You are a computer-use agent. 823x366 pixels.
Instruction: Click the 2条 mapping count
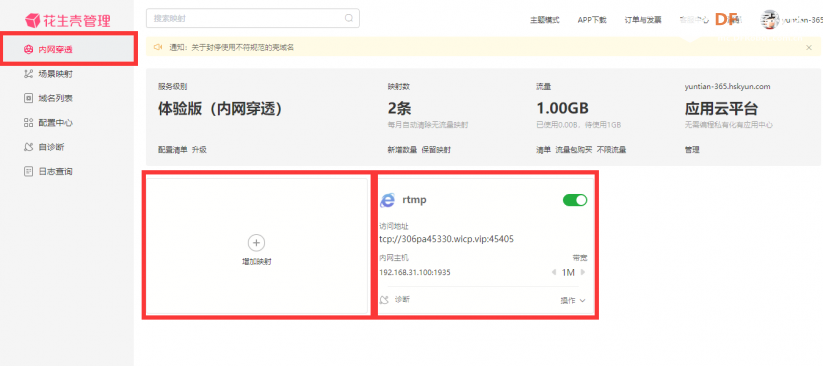399,109
